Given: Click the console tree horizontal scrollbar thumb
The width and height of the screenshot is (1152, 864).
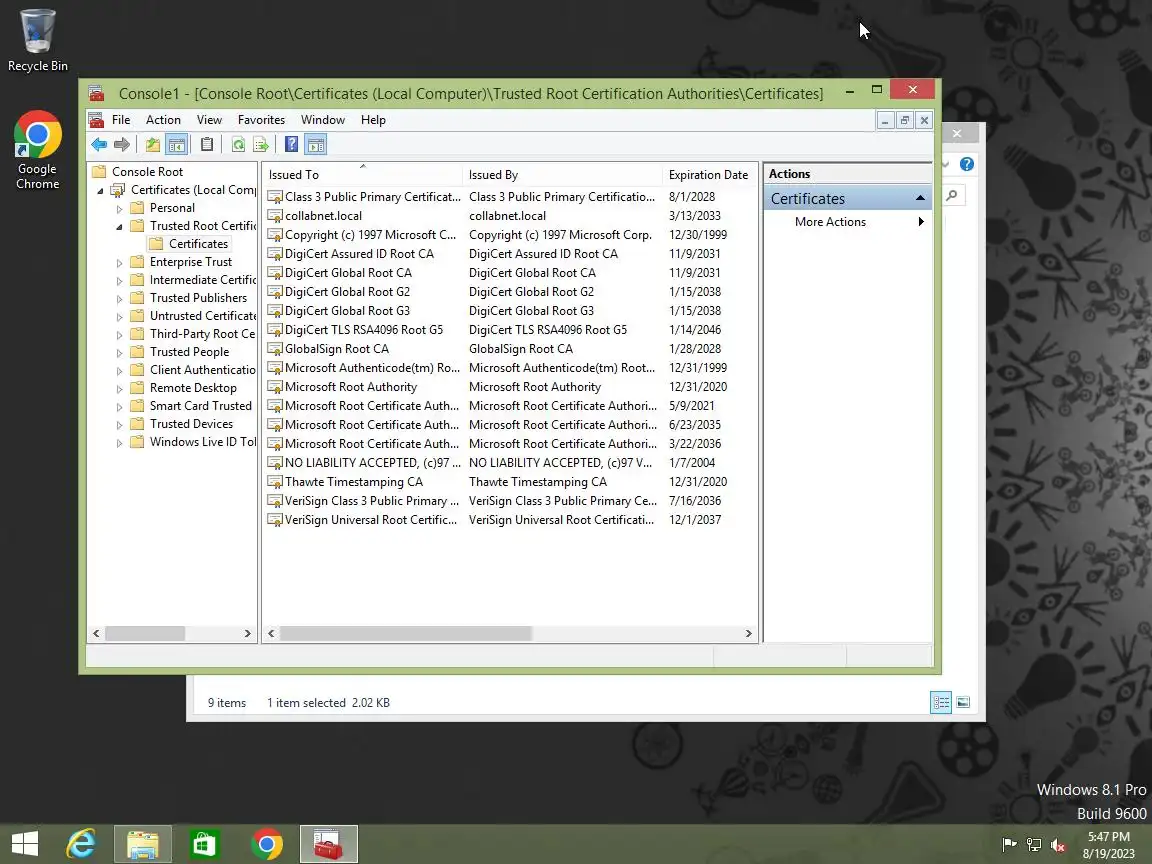Looking at the screenshot, I should (x=145, y=633).
